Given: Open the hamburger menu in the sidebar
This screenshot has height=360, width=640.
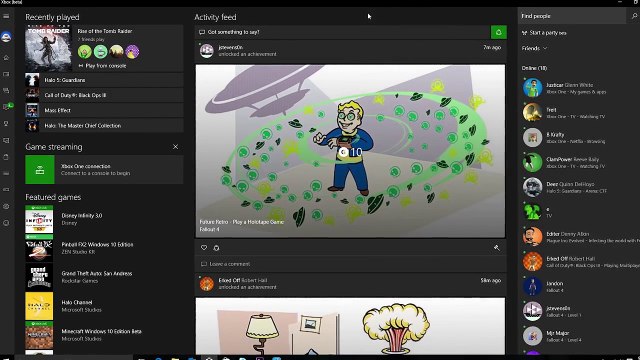Looking at the screenshot, I should [x=6, y=16].
